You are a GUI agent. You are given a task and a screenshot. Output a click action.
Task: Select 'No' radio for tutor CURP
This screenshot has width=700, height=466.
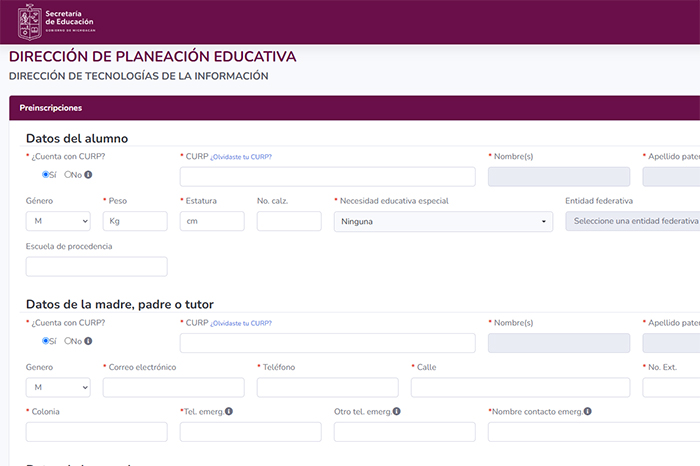point(68,341)
